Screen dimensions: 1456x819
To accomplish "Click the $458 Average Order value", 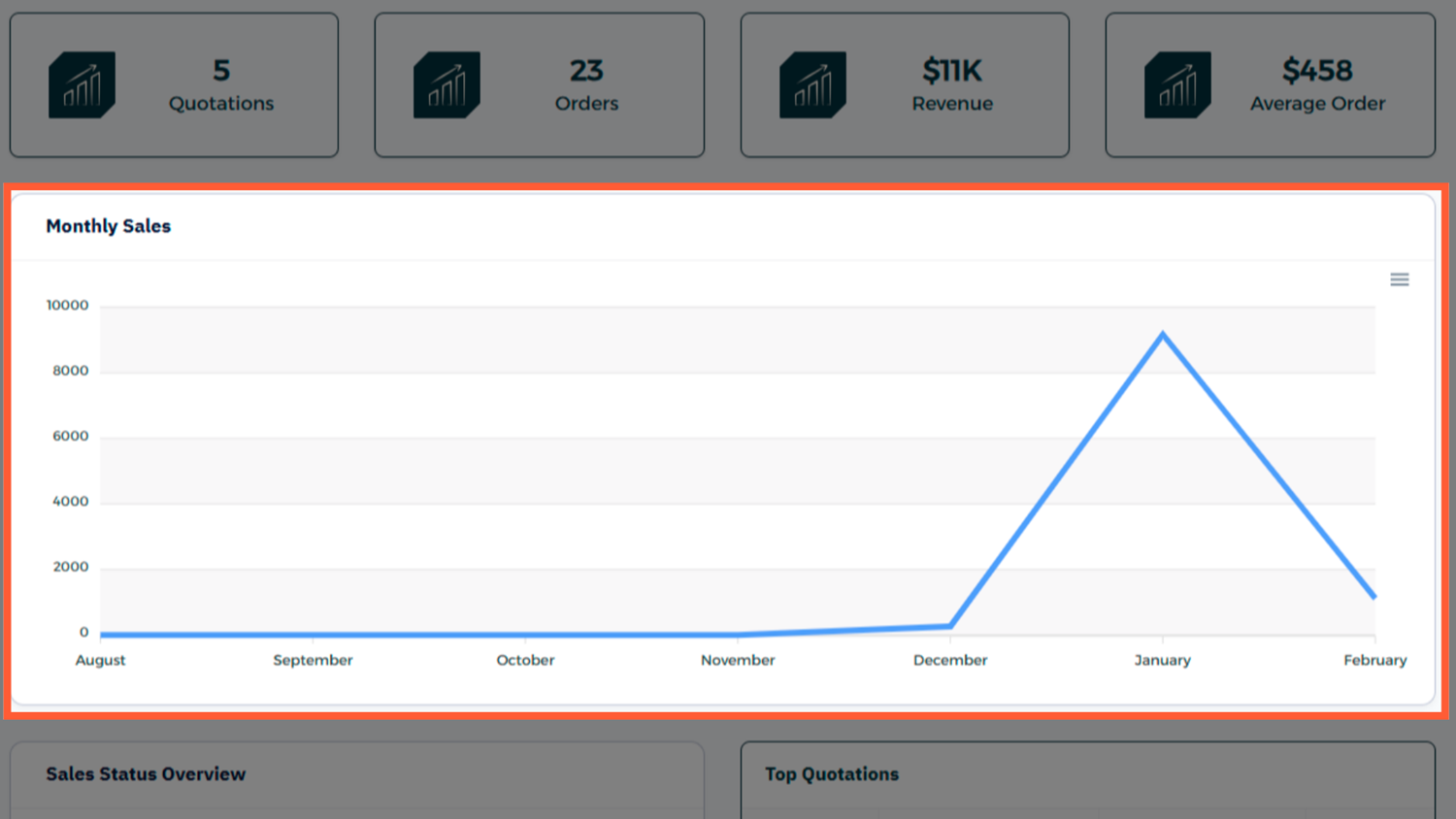I will pyautogui.click(x=1317, y=71).
